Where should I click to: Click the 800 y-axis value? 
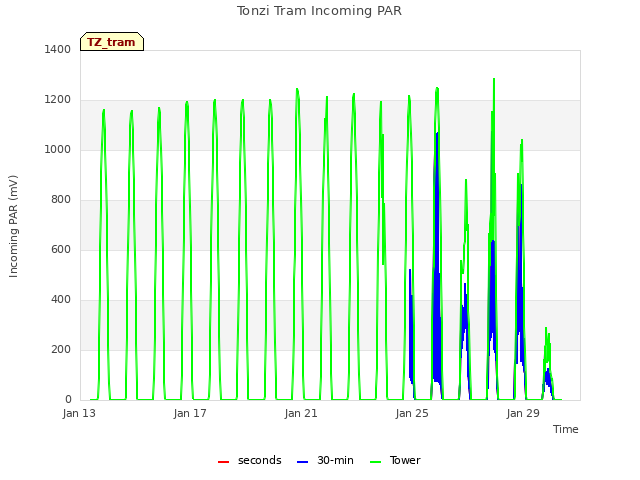[61, 200]
